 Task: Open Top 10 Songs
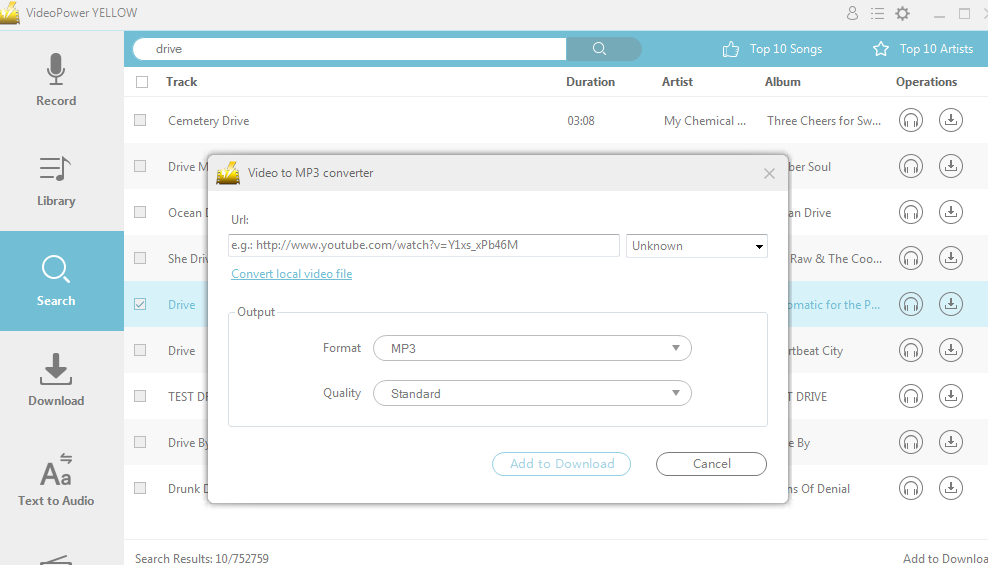(773, 49)
